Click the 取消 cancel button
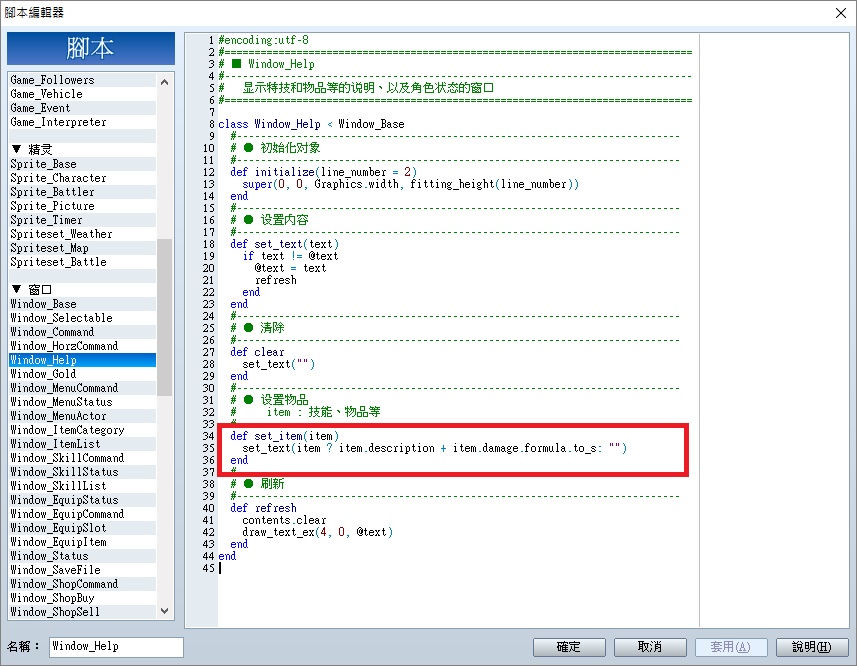 pos(650,647)
